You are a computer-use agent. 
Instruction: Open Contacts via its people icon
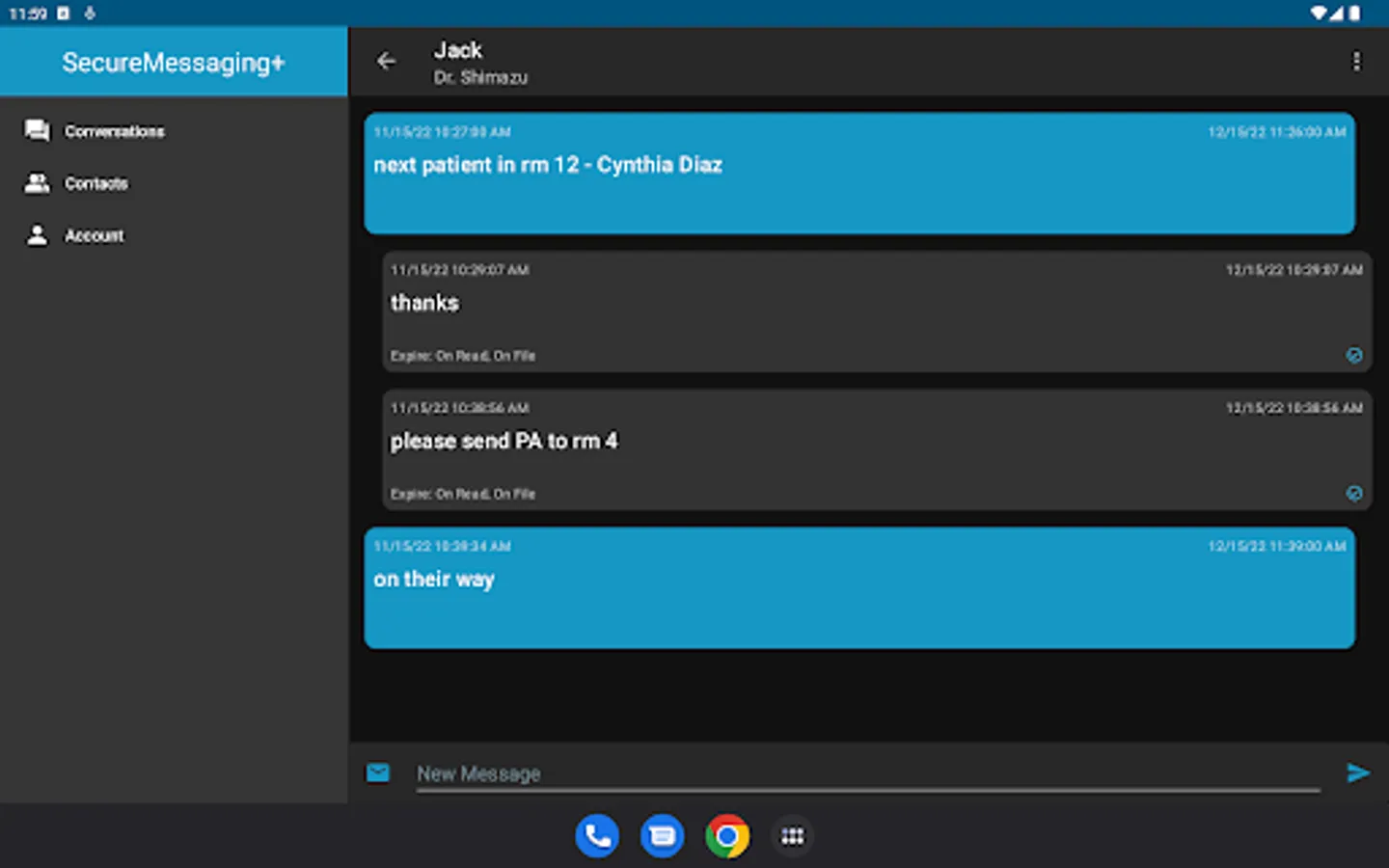pos(38,182)
